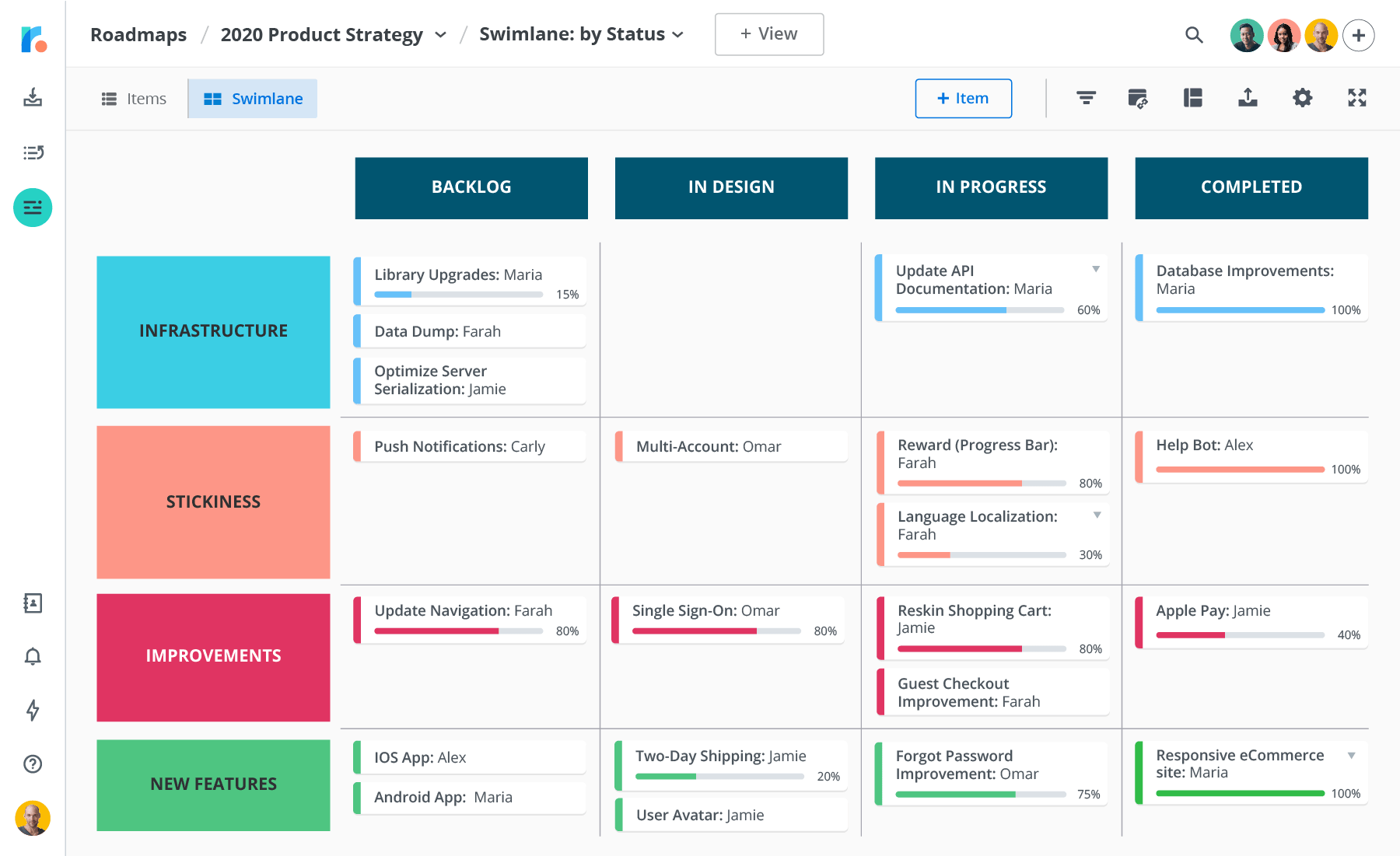
Task: Open the filter icon in toolbar
Action: pyautogui.click(x=1086, y=98)
